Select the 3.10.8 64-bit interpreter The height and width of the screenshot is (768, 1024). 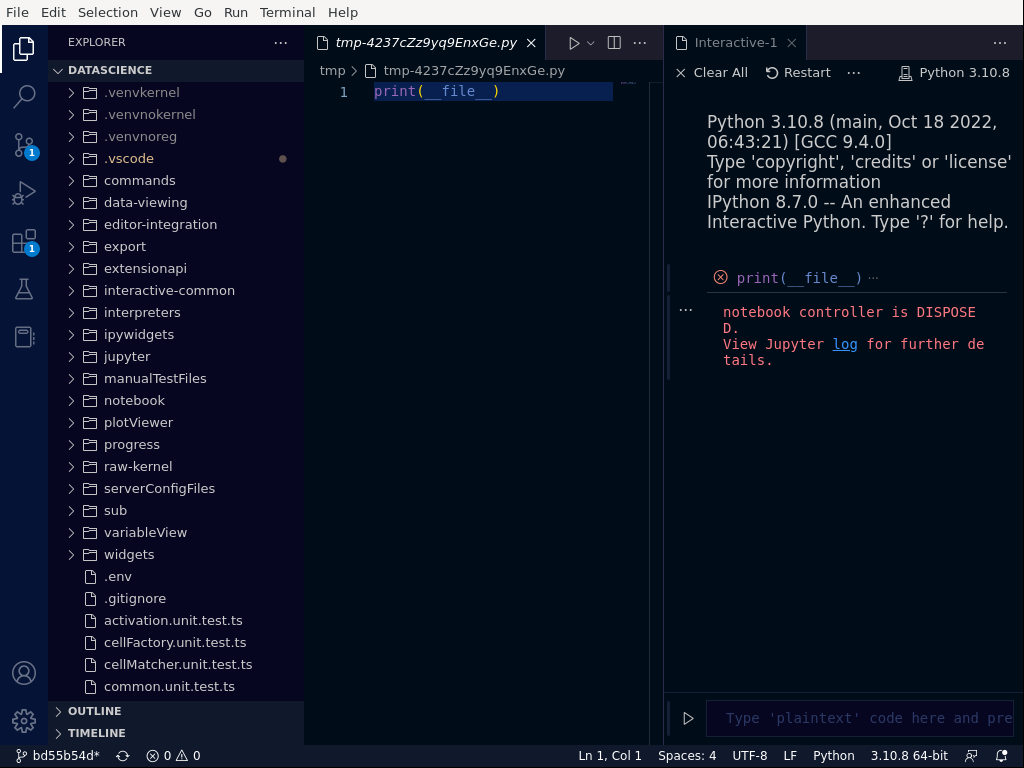coord(909,756)
